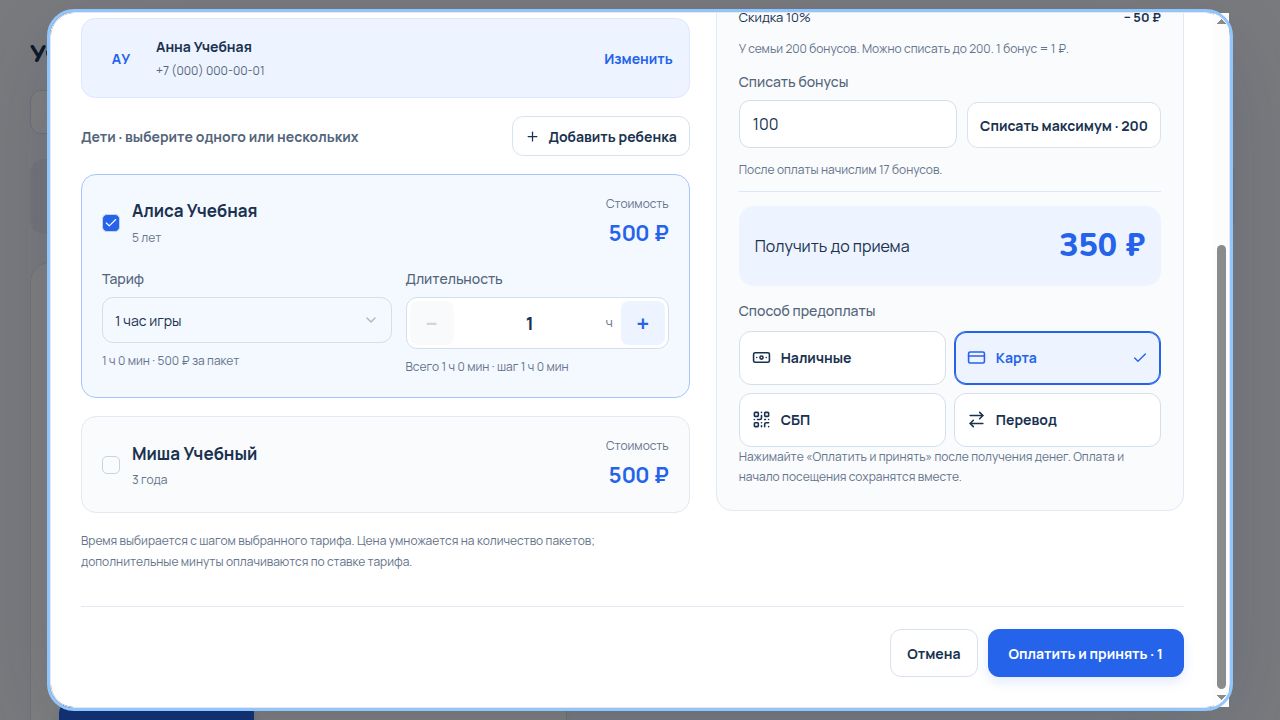Click the dialog's vertical scrollbar
Viewport: 1280px width, 720px height.
(1220, 465)
